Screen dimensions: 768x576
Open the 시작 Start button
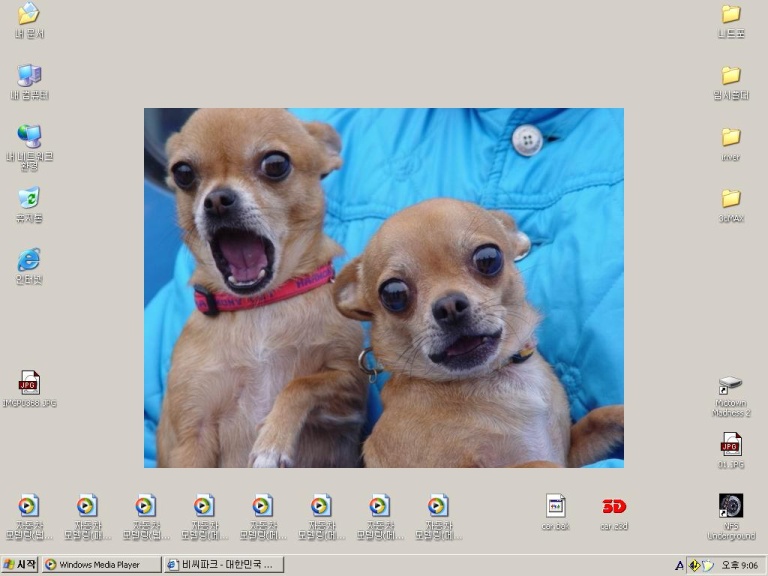tap(20, 565)
